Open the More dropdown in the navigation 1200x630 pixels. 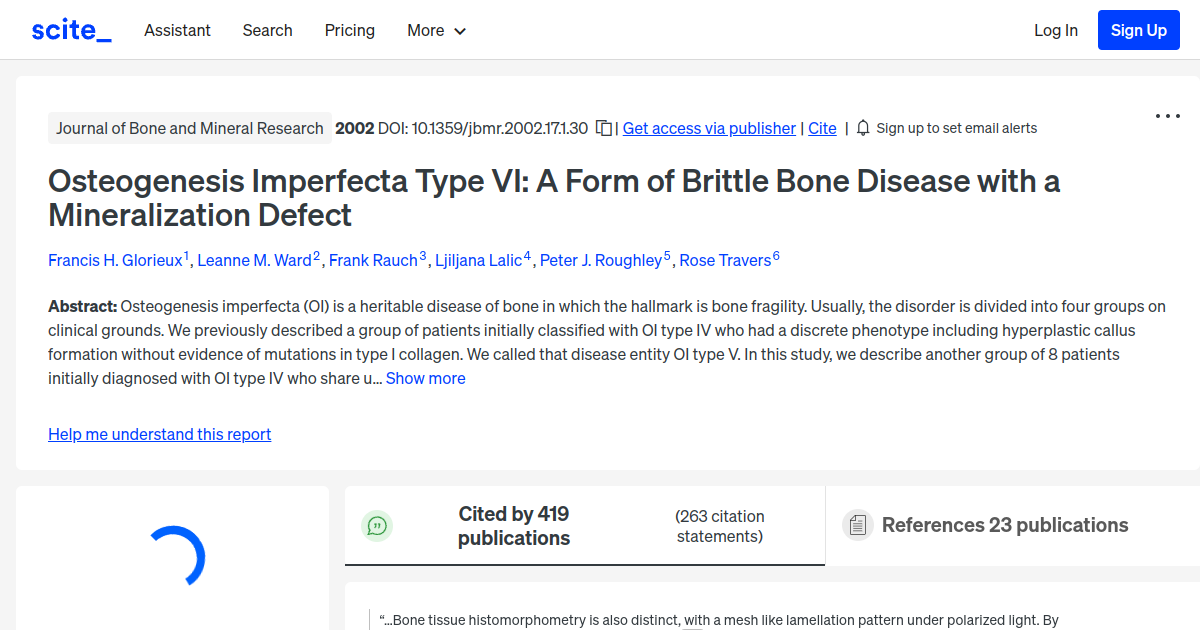click(x=436, y=31)
